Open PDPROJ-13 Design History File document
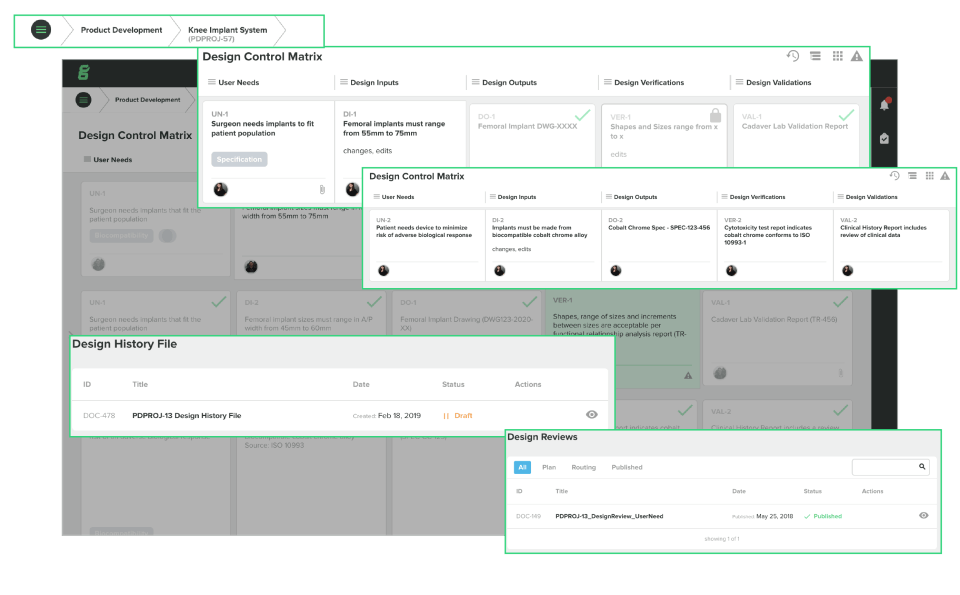 point(187,416)
